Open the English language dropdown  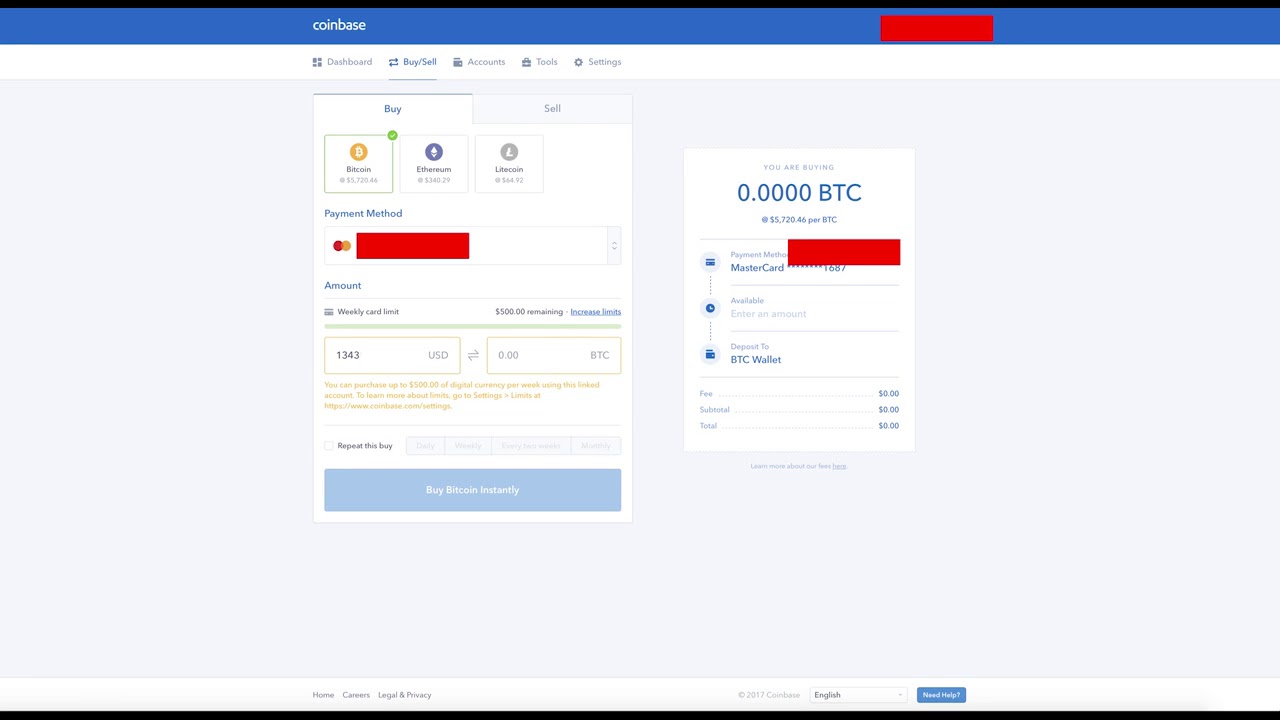[x=858, y=695]
